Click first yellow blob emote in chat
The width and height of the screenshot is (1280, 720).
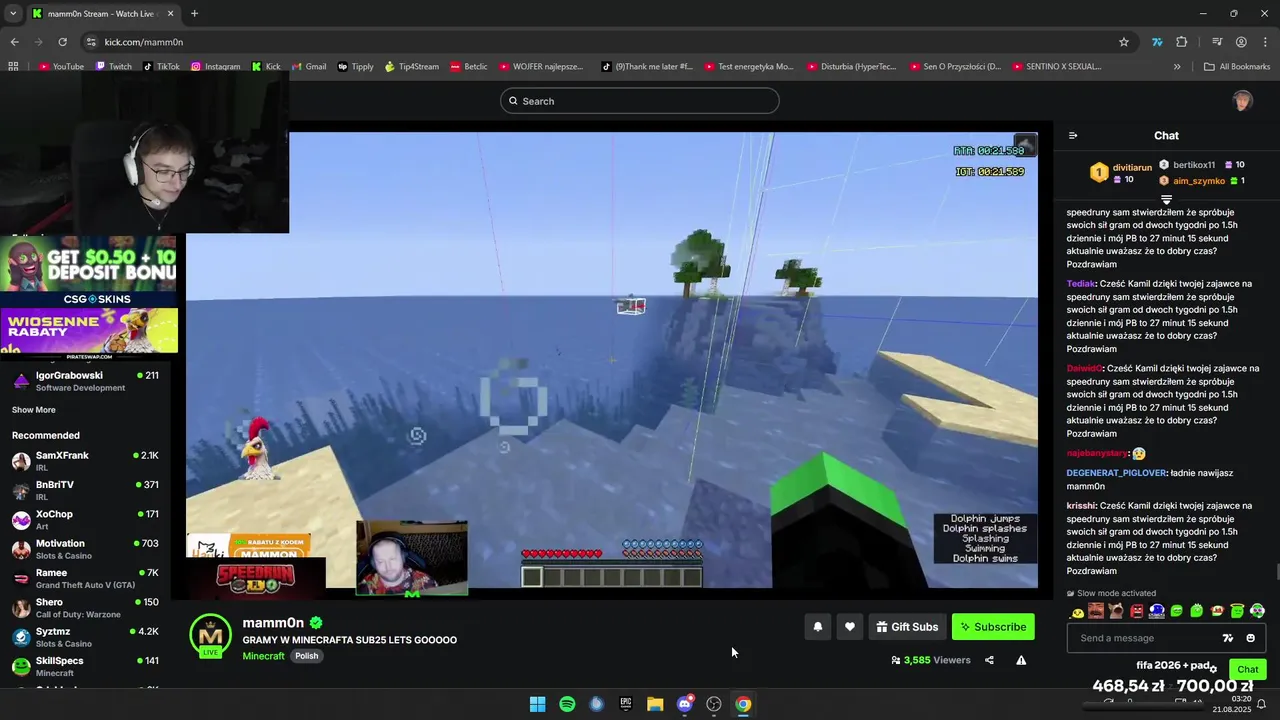[1078, 612]
